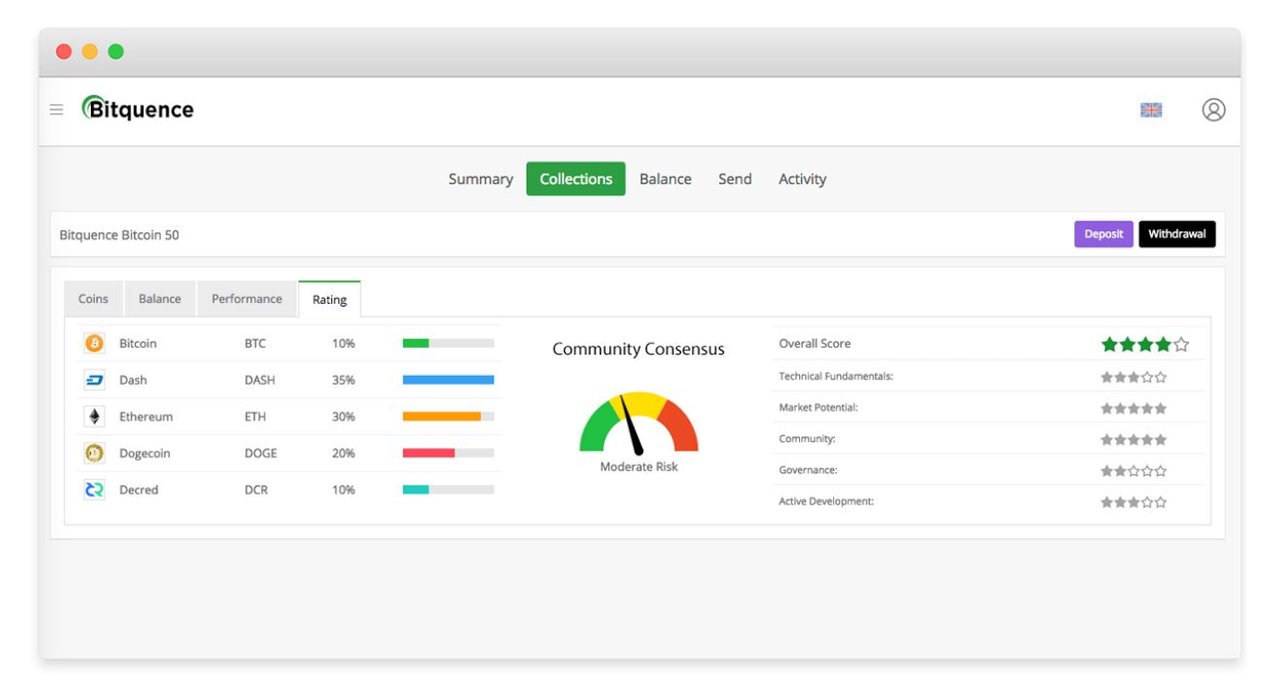1280x699 pixels.
Task: Select the Ethereum name in the list
Action: 146,417
